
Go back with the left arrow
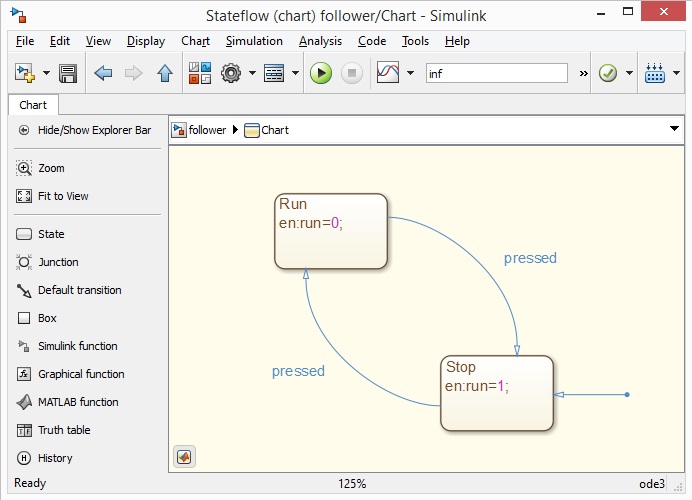coord(103,73)
